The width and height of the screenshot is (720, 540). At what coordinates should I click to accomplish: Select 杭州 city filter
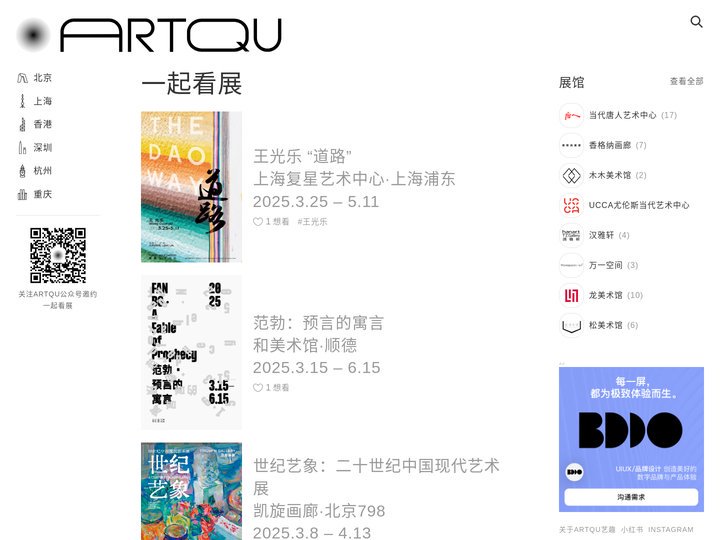43,171
